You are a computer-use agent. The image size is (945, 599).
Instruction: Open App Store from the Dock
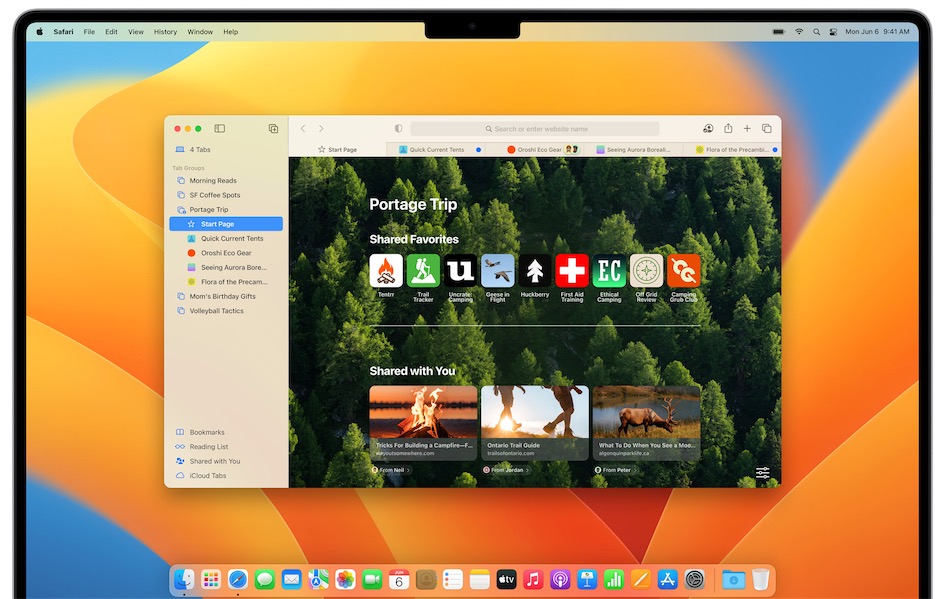tap(668, 580)
